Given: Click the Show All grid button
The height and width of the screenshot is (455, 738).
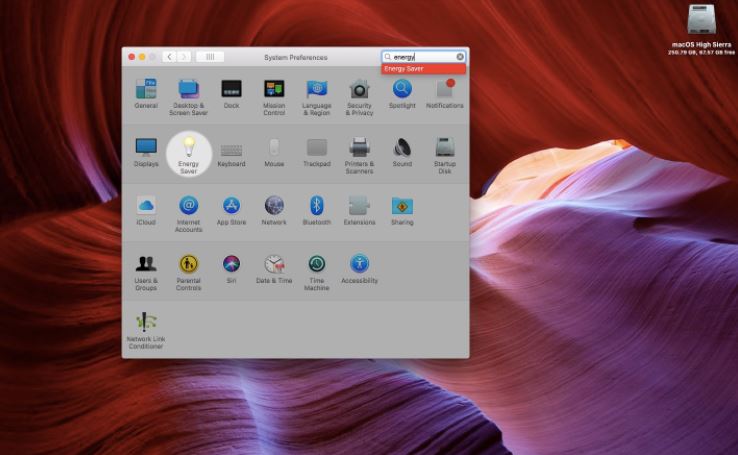Looking at the screenshot, I should point(210,57).
